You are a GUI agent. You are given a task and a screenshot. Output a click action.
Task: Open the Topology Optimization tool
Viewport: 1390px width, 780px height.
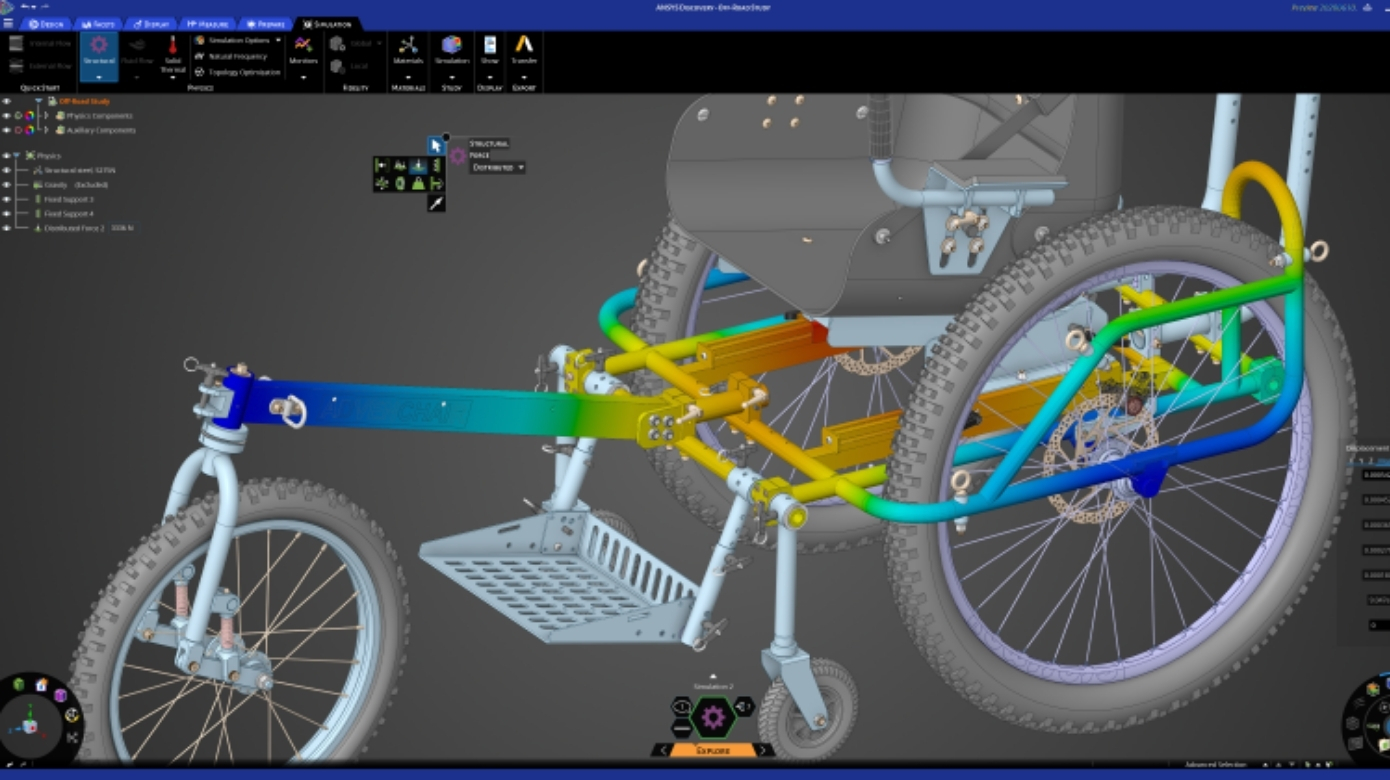(239, 73)
